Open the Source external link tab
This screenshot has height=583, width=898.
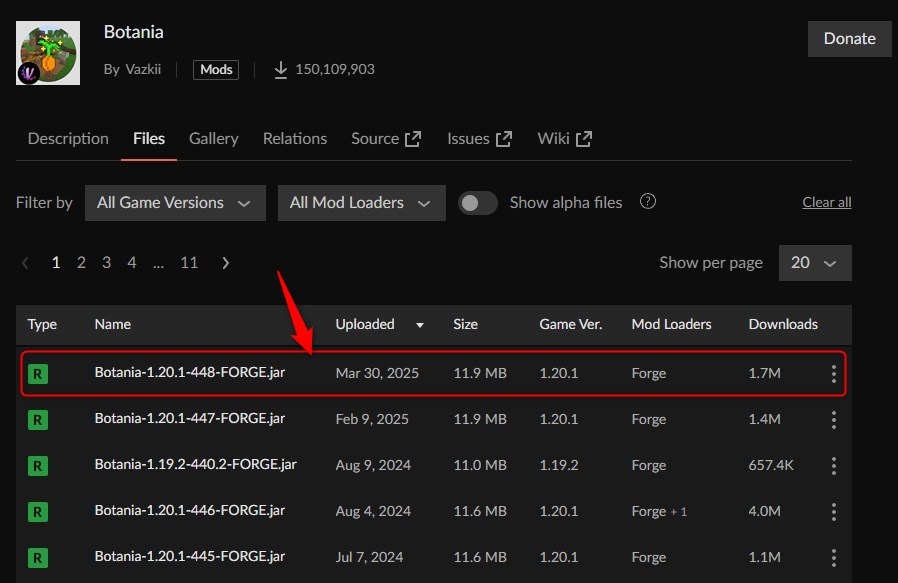pyautogui.click(x=386, y=139)
